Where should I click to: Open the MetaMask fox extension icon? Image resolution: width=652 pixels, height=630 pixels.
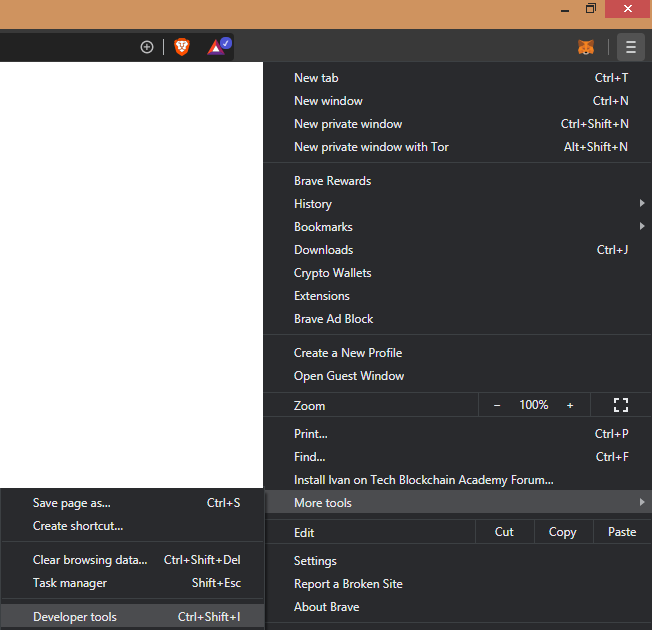point(586,47)
